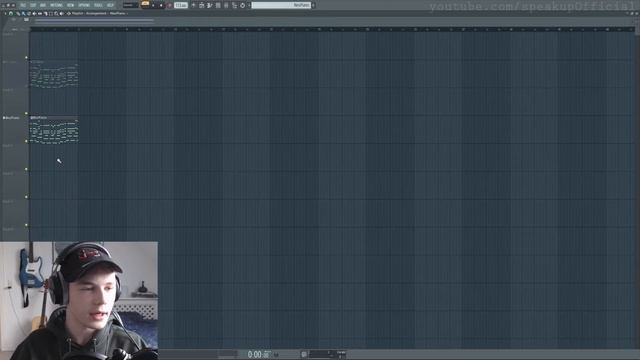The height and width of the screenshot is (360, 640).
Task: Select the Slice tool
Action: 45,13
